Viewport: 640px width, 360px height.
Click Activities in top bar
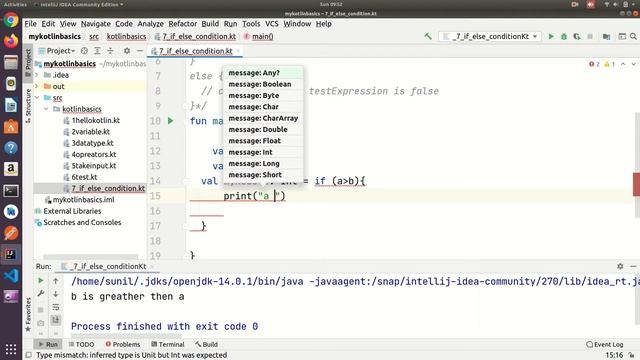click(x=15, y=4)
